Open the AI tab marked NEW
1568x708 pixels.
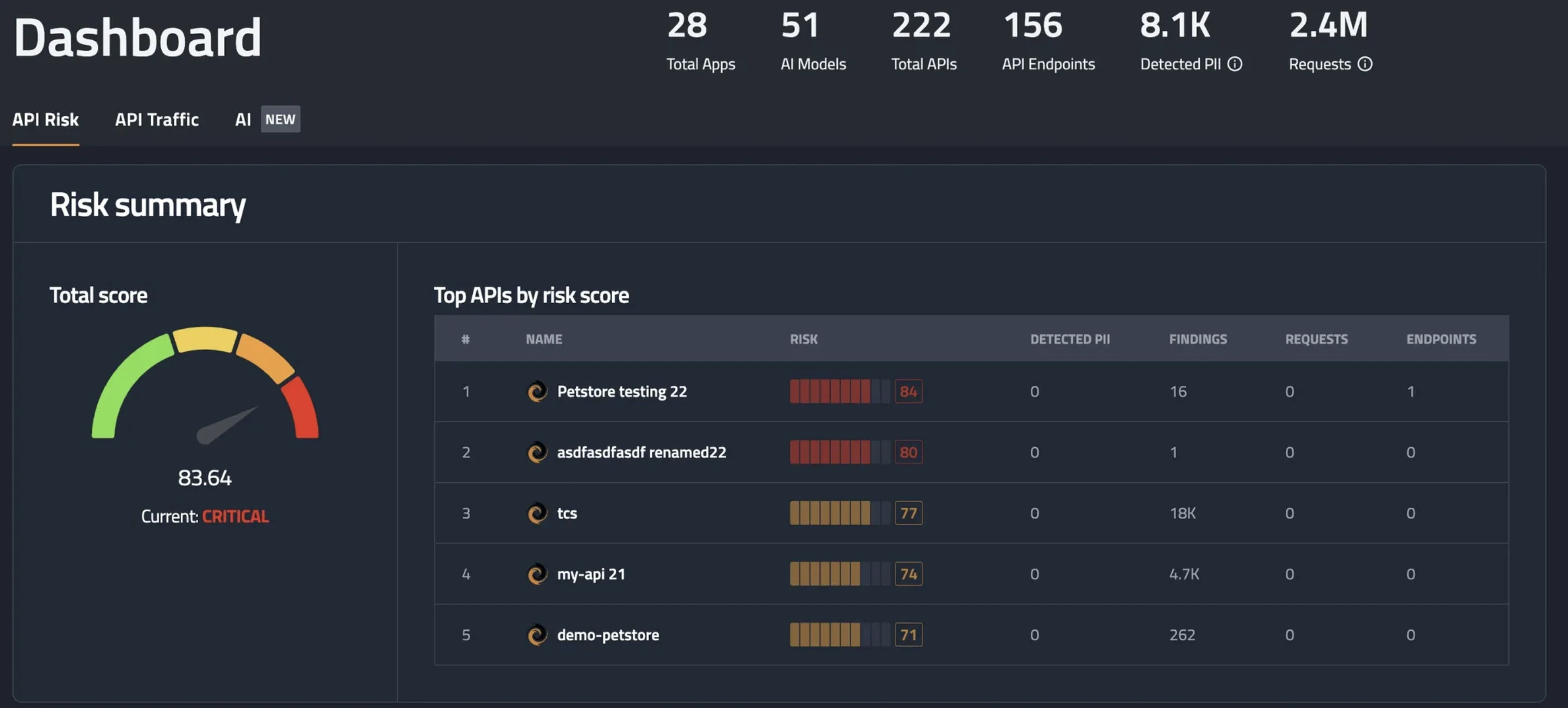(243, 119)
